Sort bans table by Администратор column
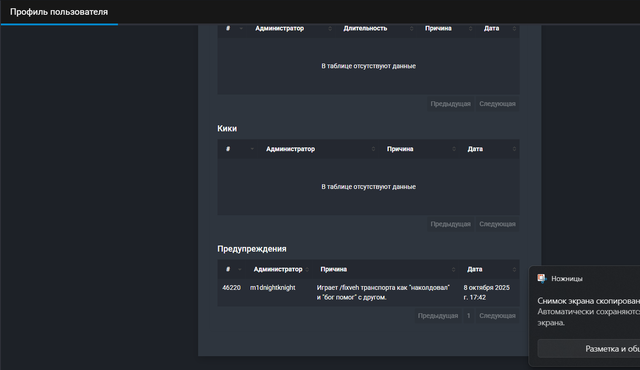 point(293,29)
